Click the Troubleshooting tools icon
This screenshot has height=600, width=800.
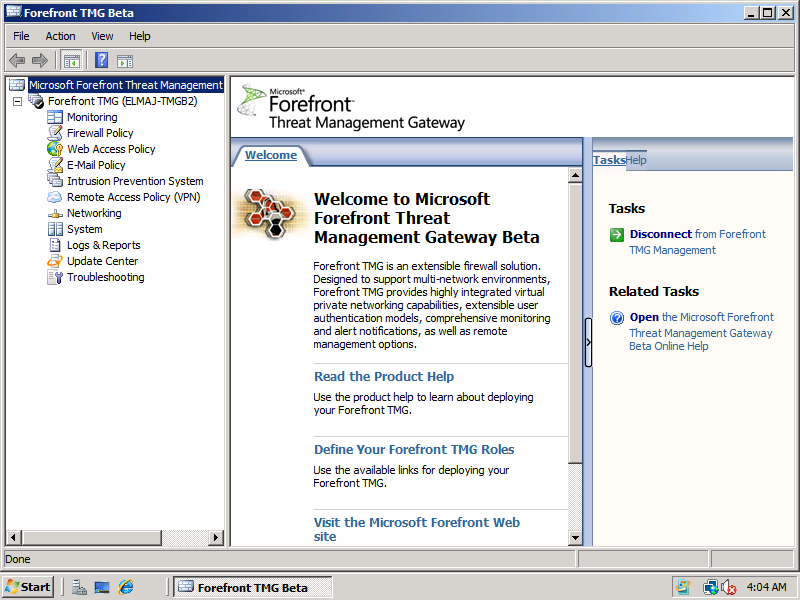pyautogui.click(x=55, y=277)
